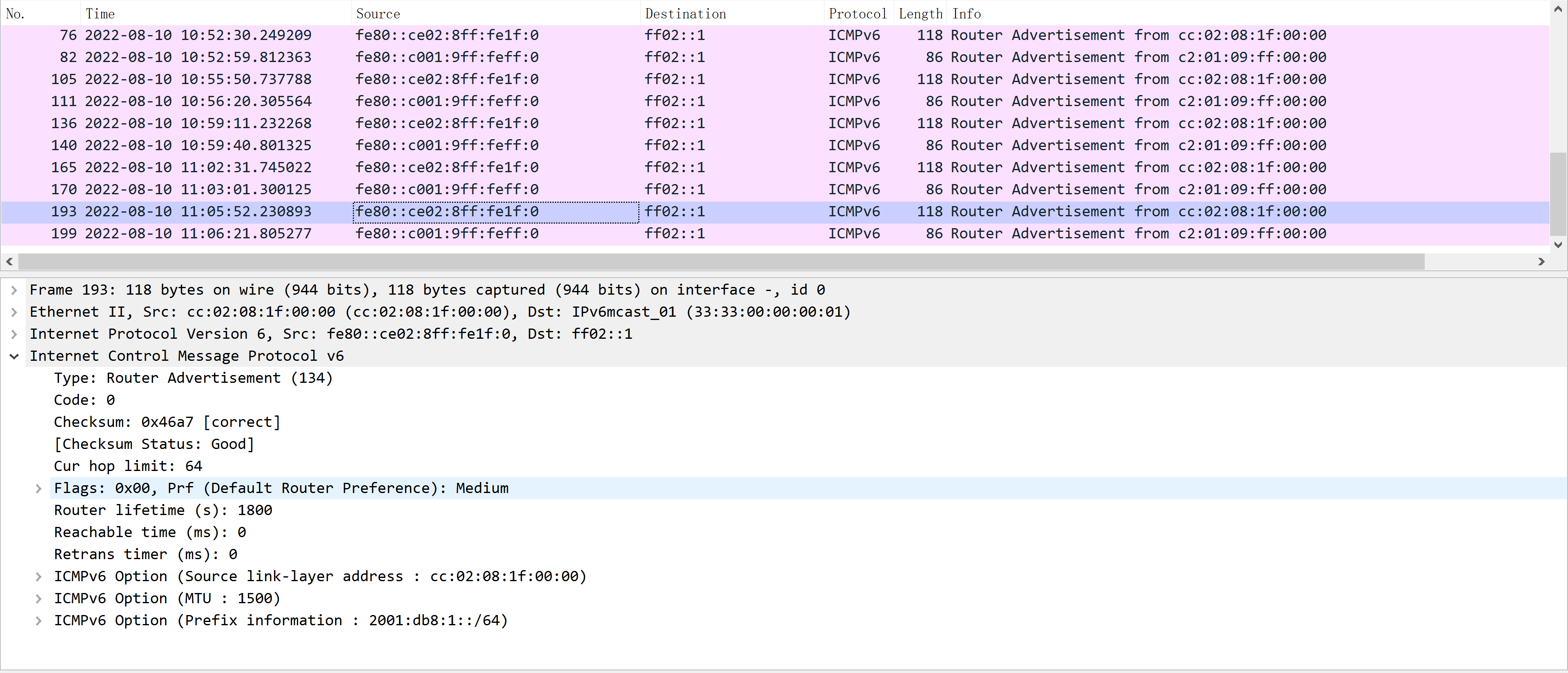This screenshot has width=1568, height=673.
Task: Click the Router lifetime field
Action: click(163, 511)
